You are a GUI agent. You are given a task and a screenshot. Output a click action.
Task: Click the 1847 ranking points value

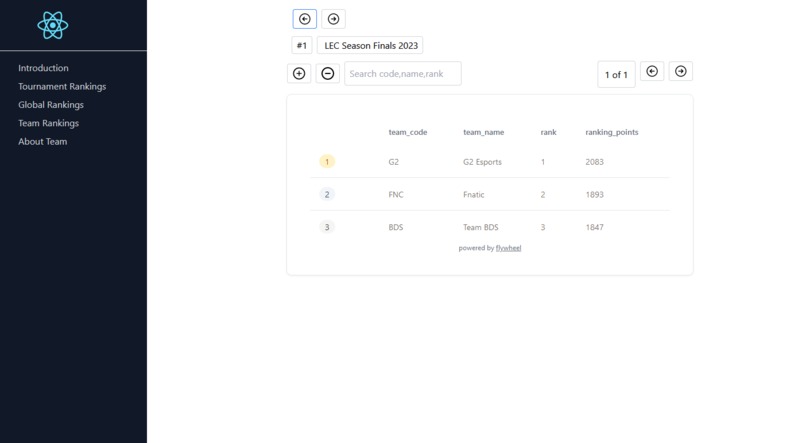[594, 227]
